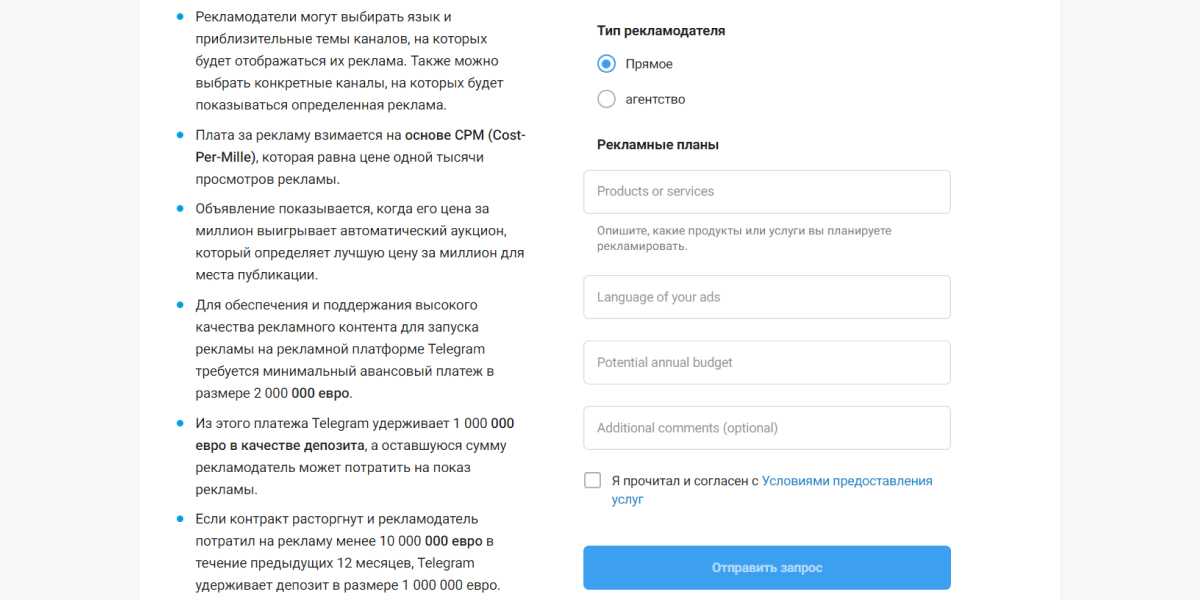Click the "Прямое" option label text
Screen dimensions: 1200x600
coord(649,64)
